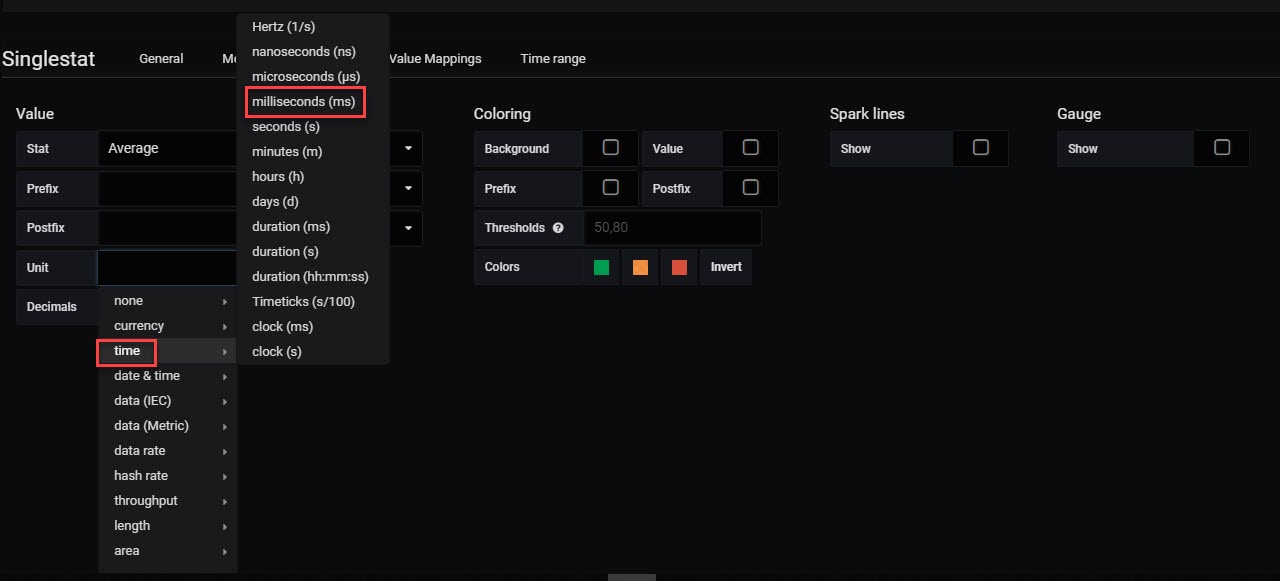
Task: Select duration (hh:mm:ss) option
Action: pyautogui.click(x=313, y=277)
